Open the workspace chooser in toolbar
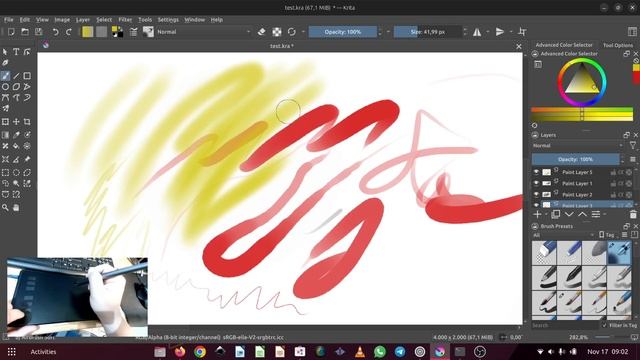This screenshot has width=640, height=360. [x=632, y=32]
